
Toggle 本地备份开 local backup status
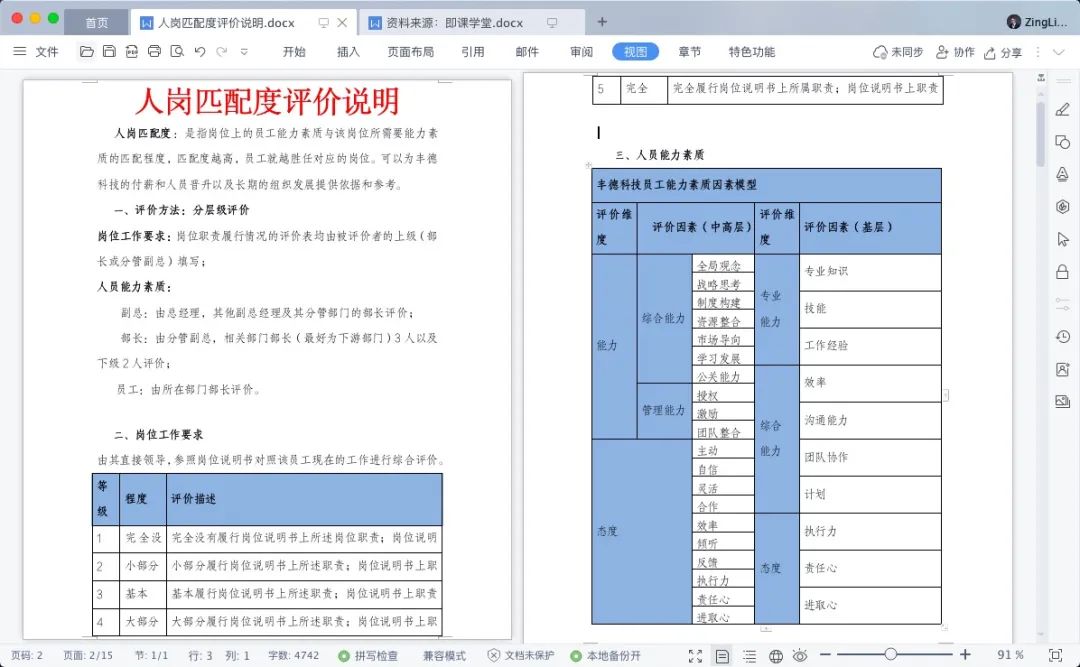tap(605, 655)
